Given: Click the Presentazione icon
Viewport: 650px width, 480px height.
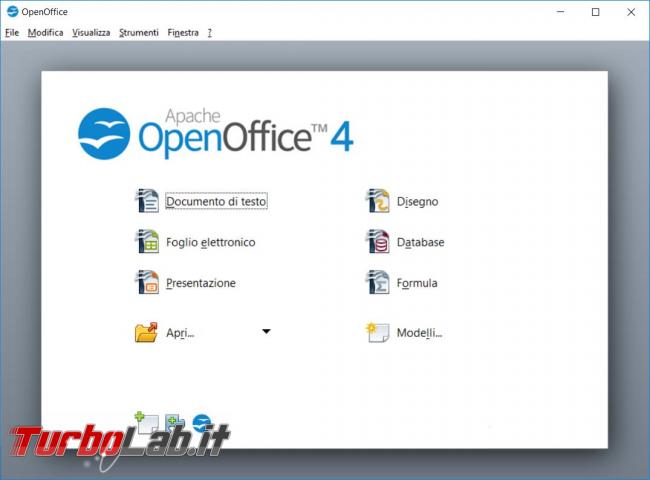Looking at the screenshot, I should 147,282.
